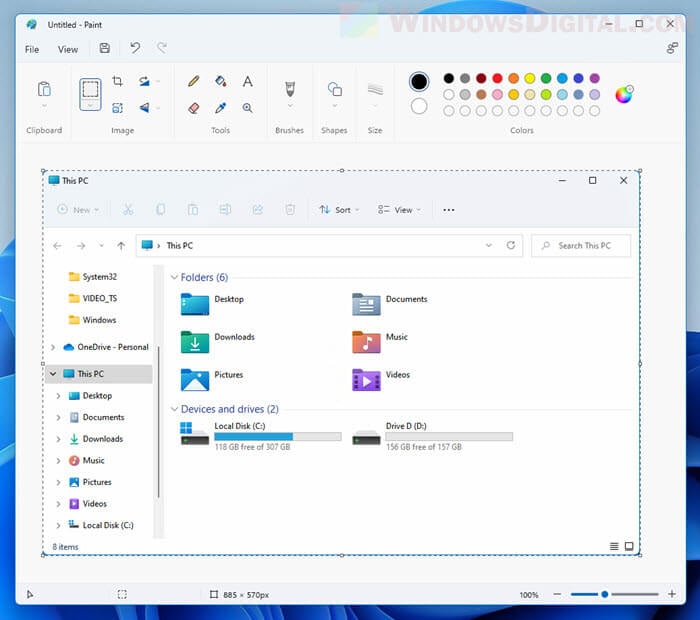Open the Resize and skew tool
The height and width of the screenshot is (620, 700).
point(117,108)
